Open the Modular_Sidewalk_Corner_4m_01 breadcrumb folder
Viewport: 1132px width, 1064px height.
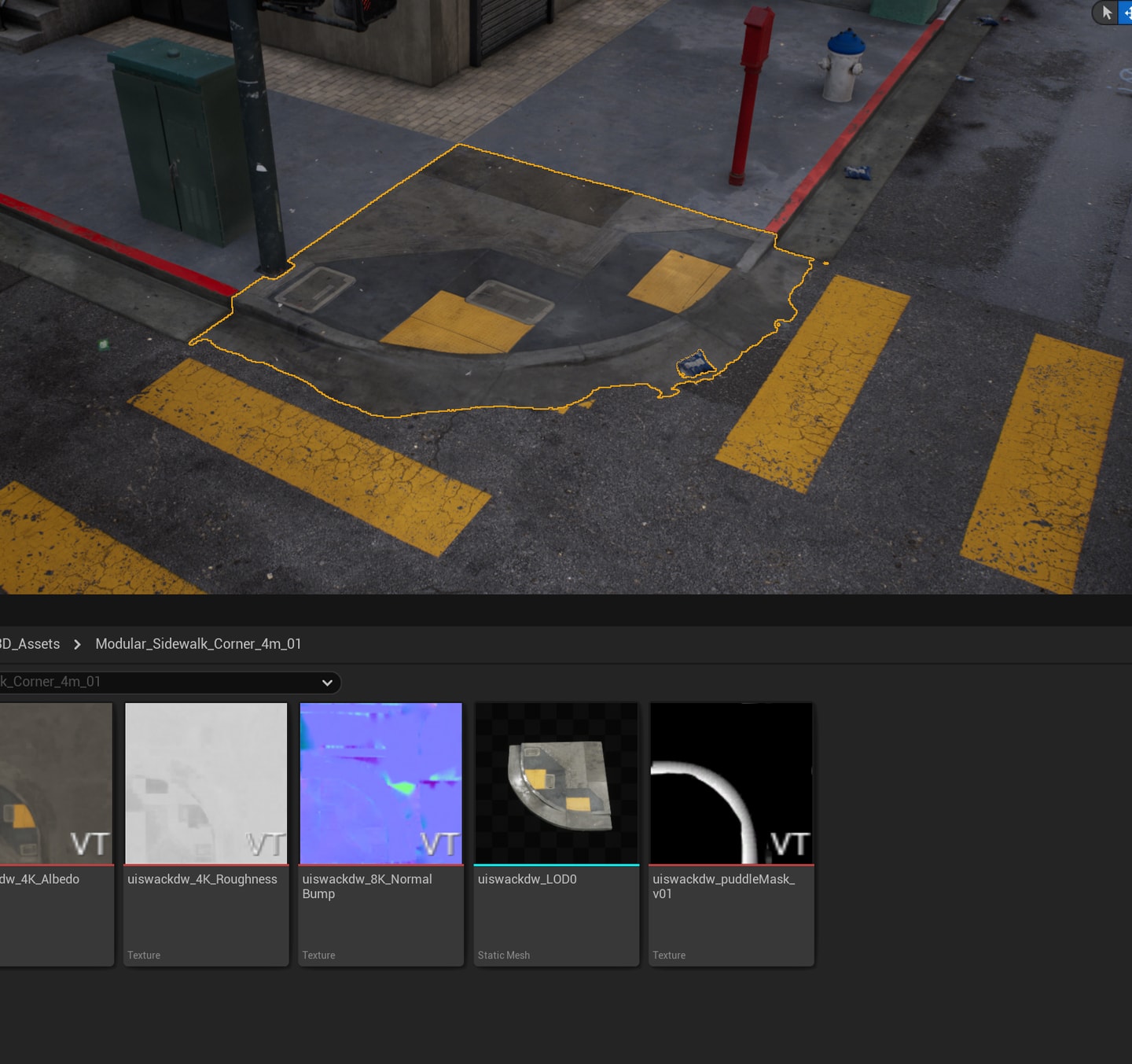click(x=198, y=644)
